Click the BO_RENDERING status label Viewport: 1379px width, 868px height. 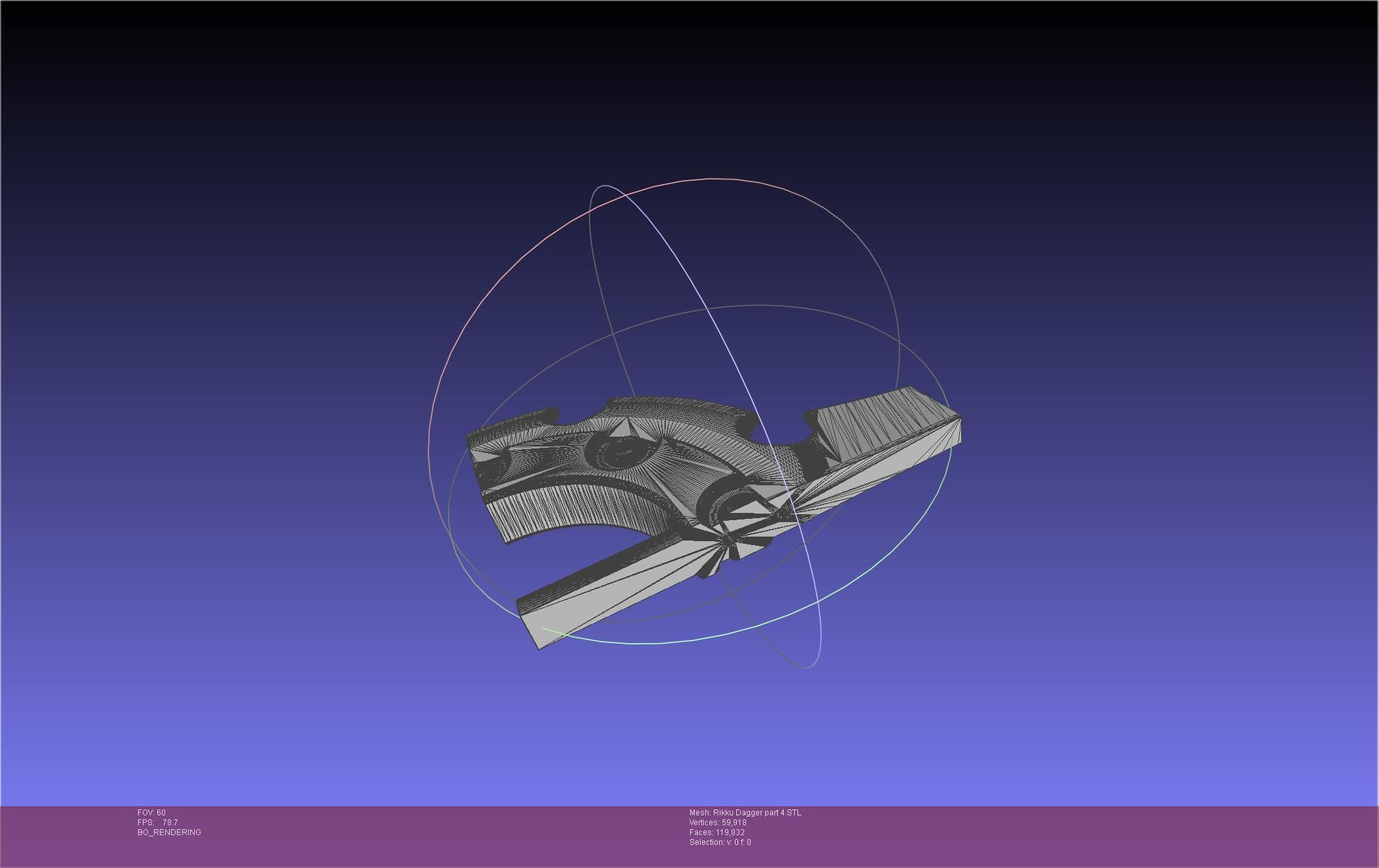tap(169, 832)
